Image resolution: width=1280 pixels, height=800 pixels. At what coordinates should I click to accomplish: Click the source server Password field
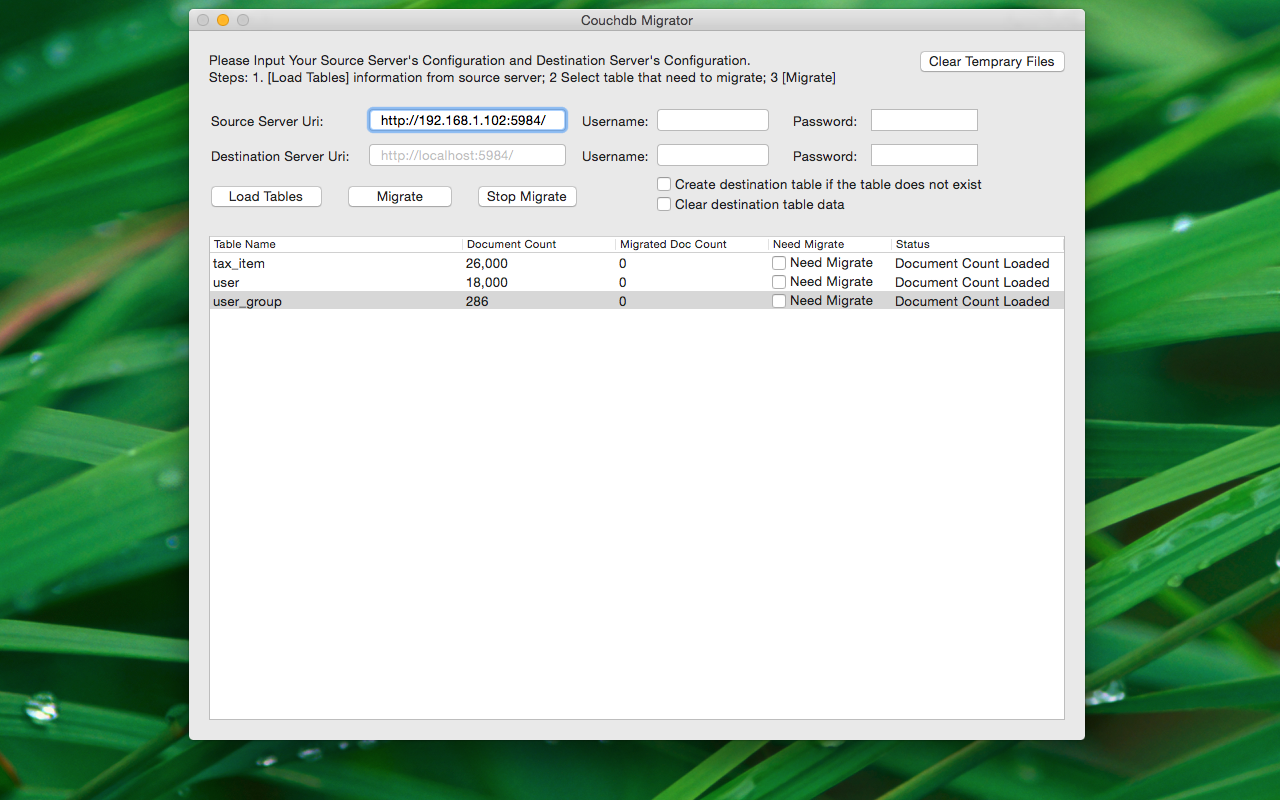pos(923,121)
